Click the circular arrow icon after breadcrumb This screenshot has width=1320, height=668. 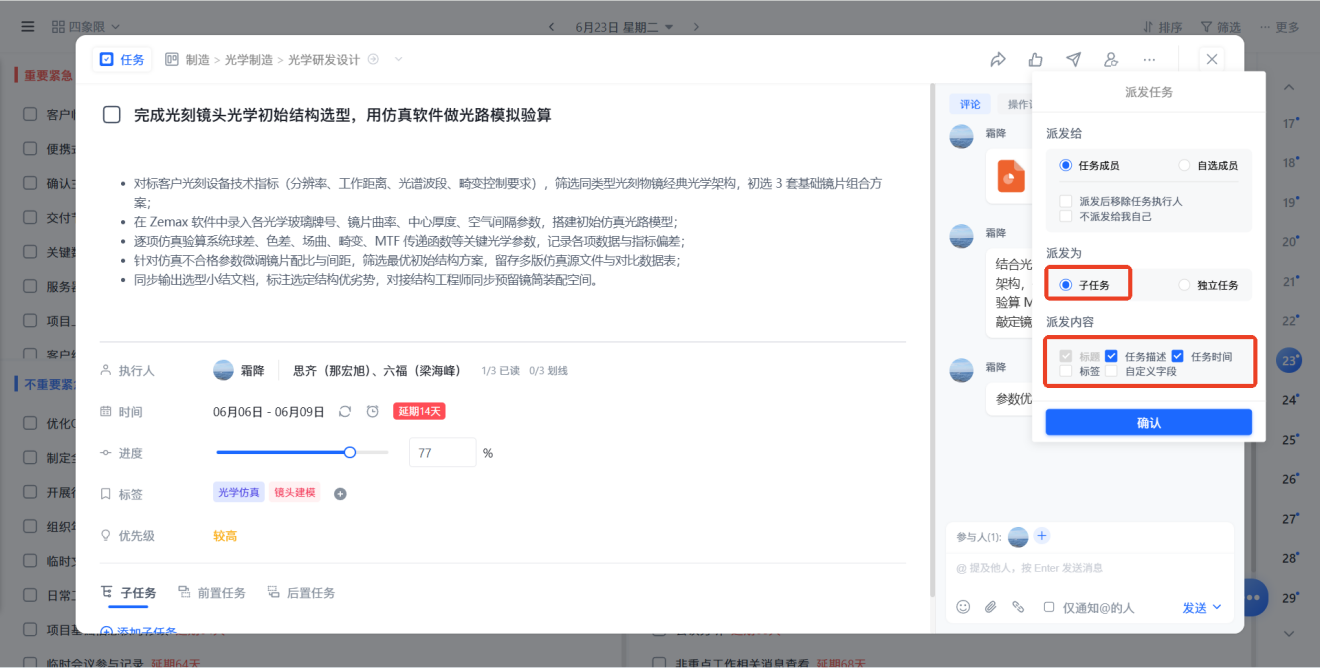373,60
